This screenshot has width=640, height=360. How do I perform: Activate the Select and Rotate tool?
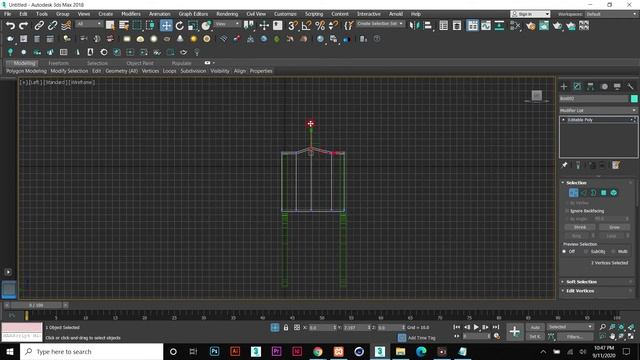point(180,26)
